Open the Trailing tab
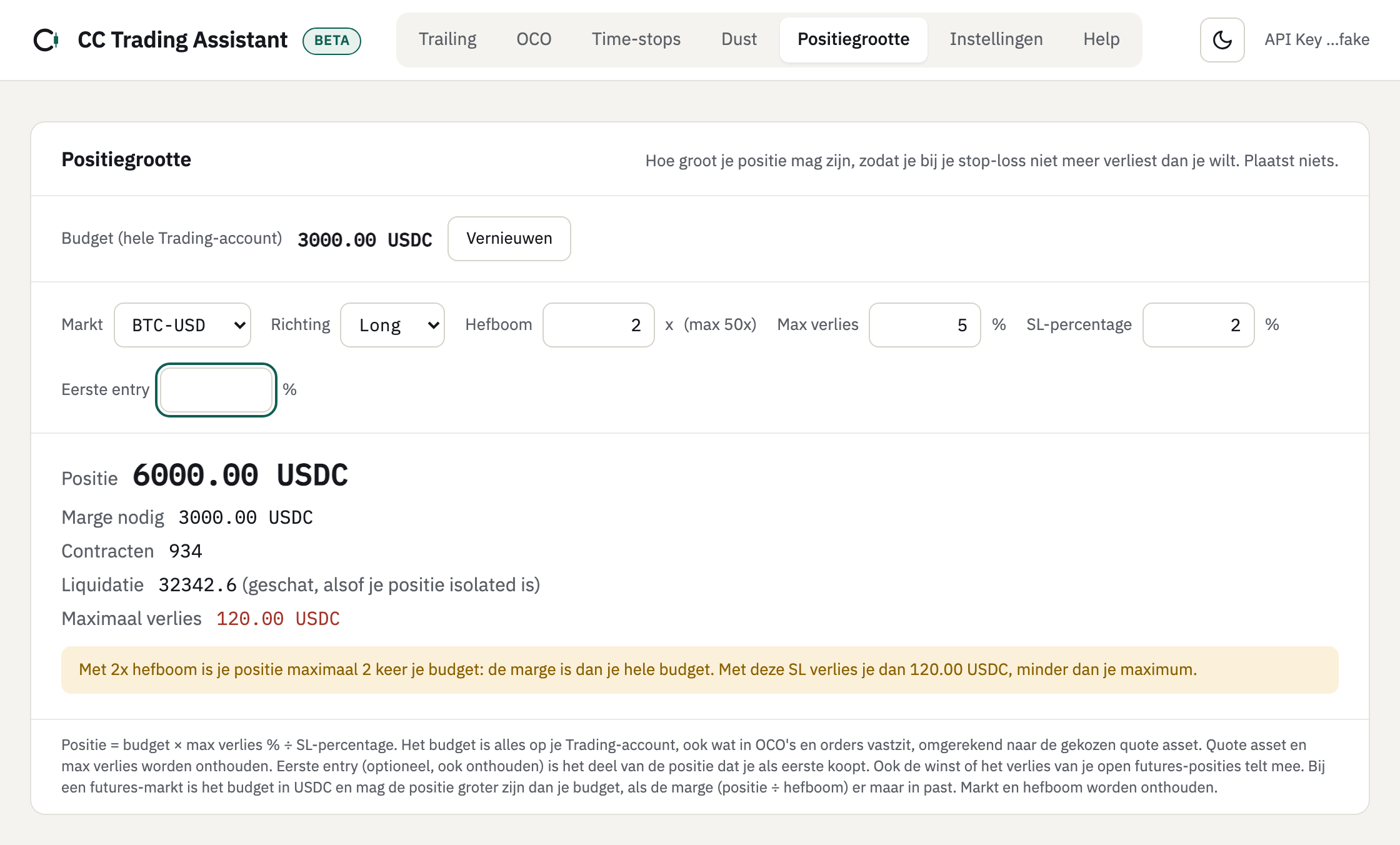The image size is (1400, 845). pos(447,39)
